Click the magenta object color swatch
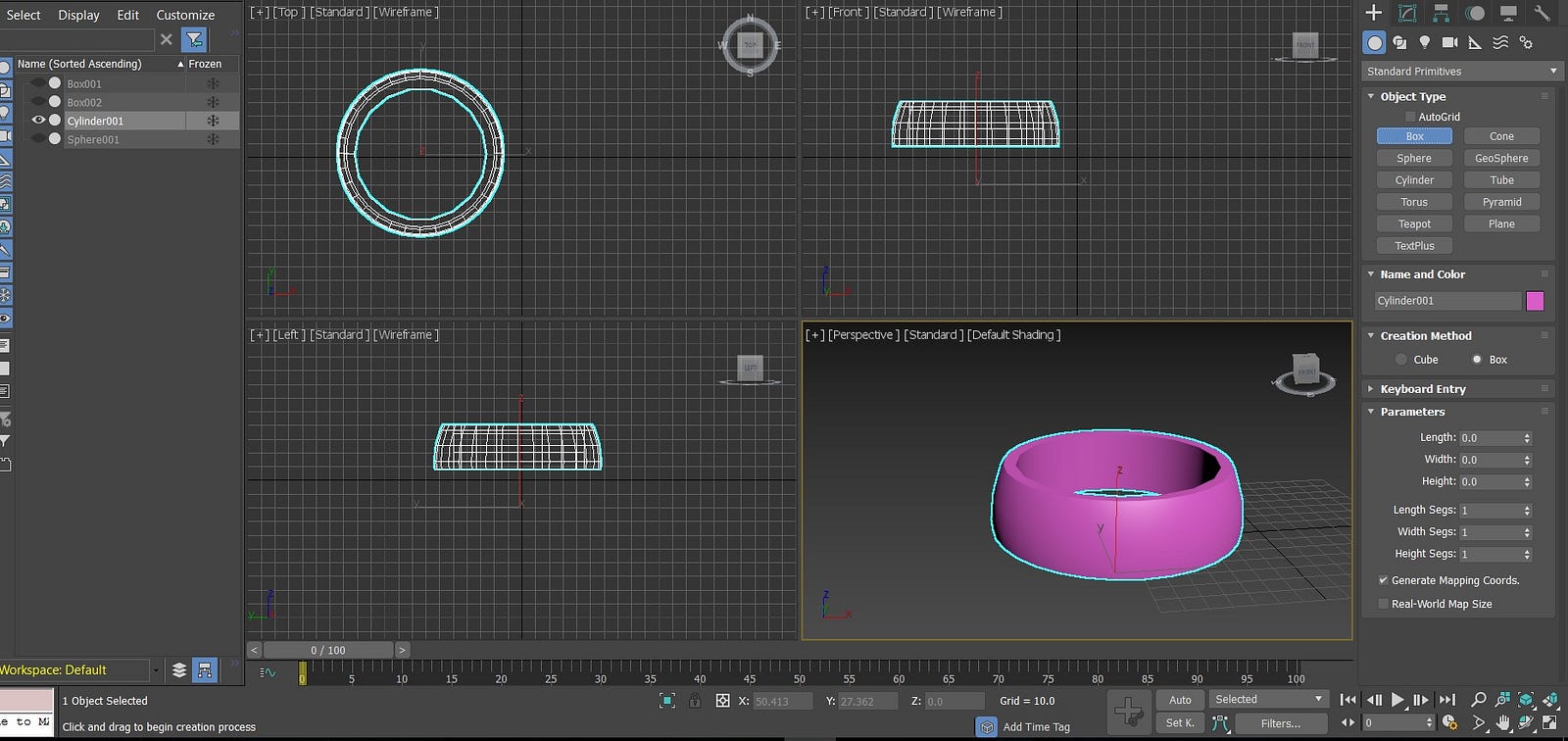1568x741 pixels. point(1535,301)
